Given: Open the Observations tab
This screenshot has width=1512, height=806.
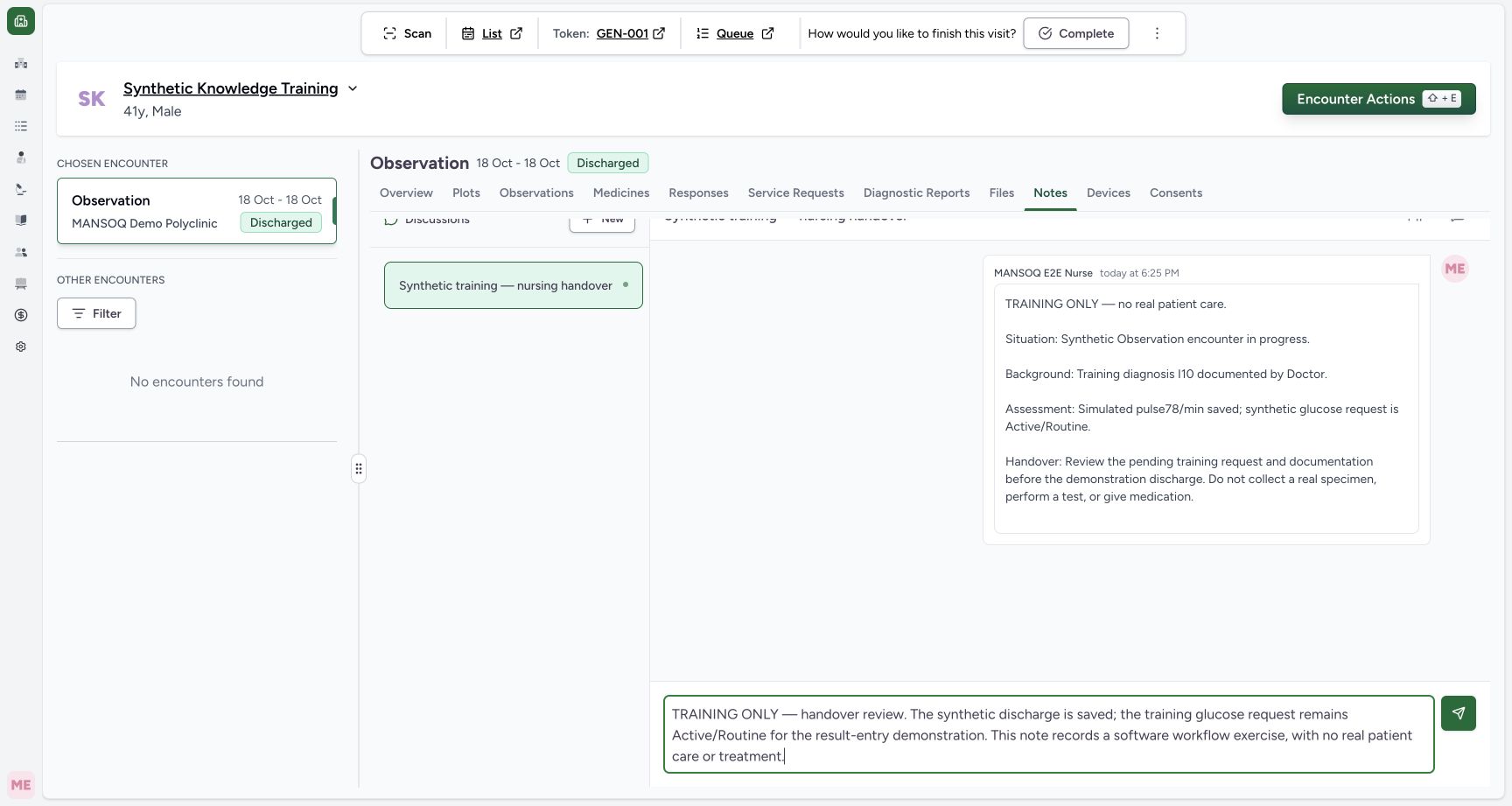Looking at the screenshot, I should pos(536,193).
